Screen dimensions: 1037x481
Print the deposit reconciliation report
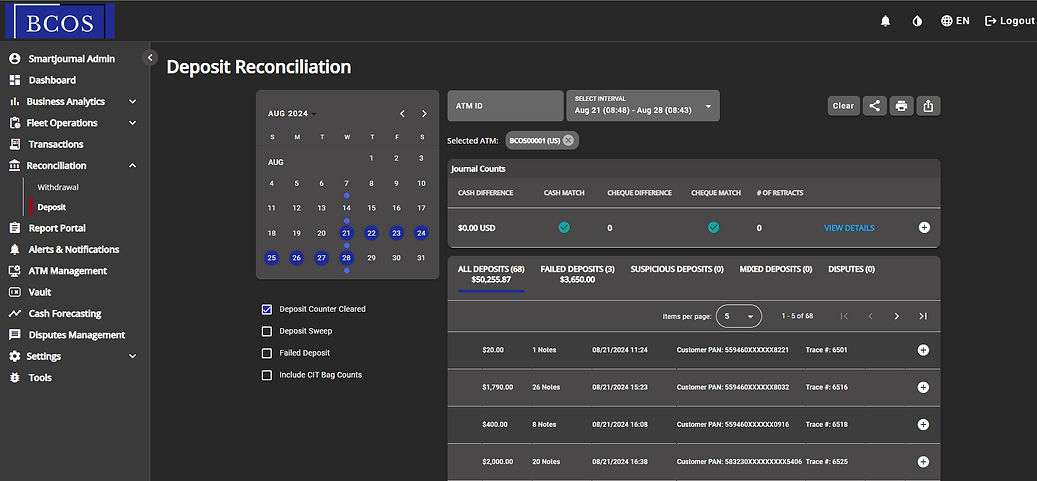(901, 106)
